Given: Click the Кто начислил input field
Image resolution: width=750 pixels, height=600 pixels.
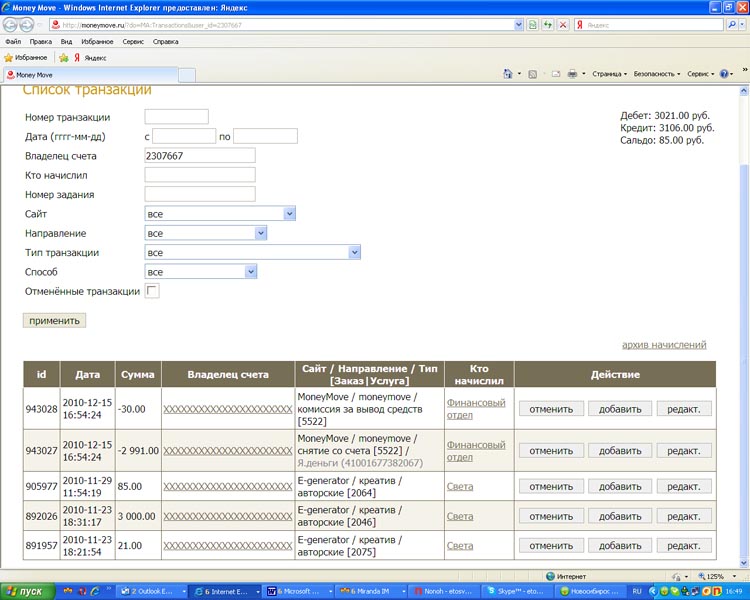Looking at the screenshot, I should pos(200,175).
